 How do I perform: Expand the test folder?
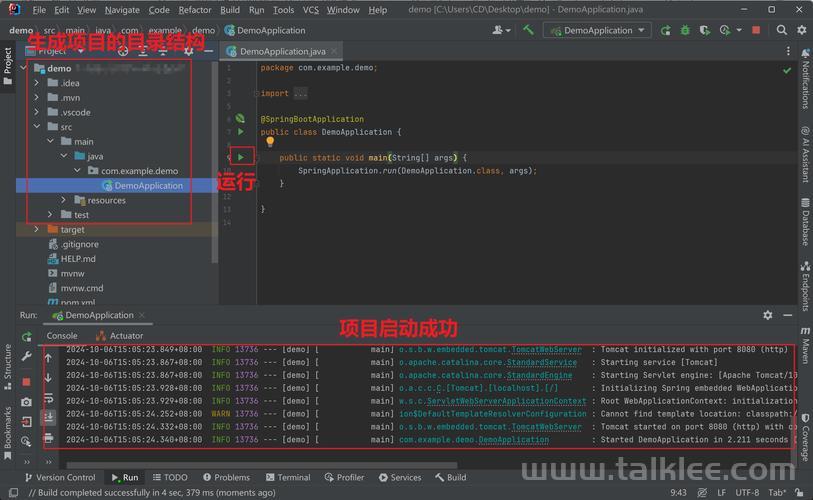coord(50,214)
